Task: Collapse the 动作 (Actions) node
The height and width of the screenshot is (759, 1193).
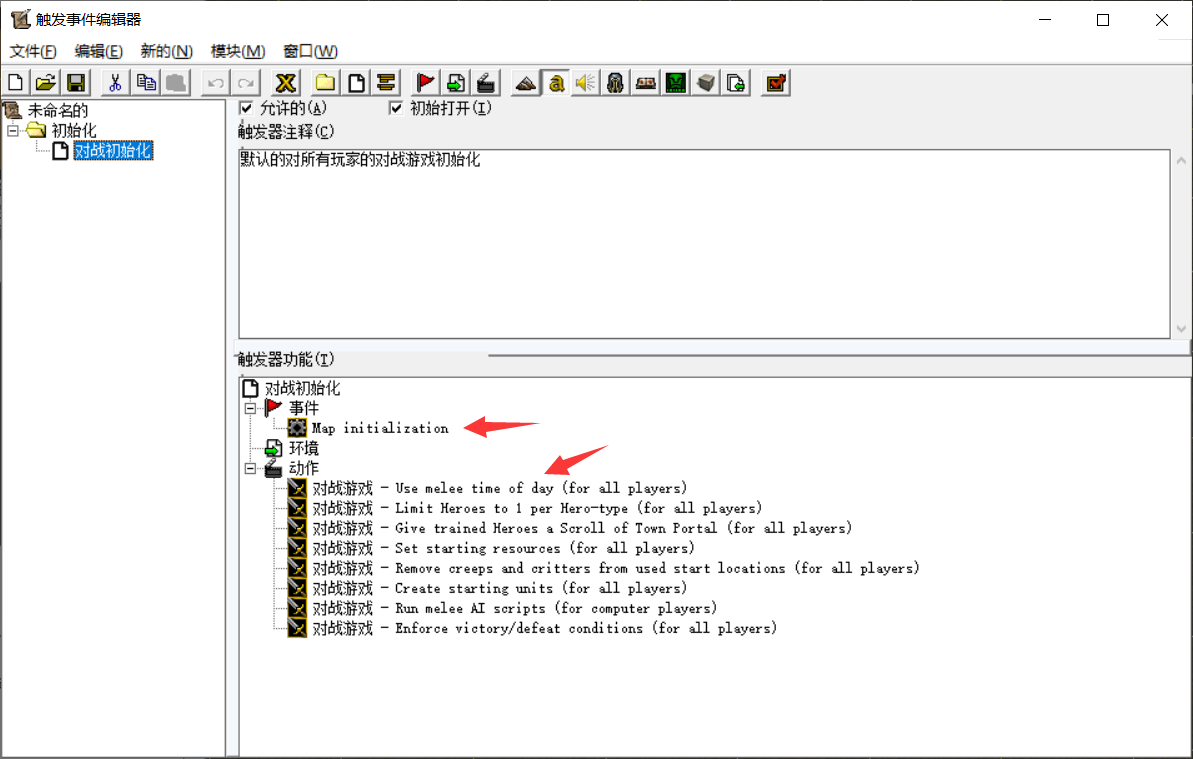Action: point(250,468)
